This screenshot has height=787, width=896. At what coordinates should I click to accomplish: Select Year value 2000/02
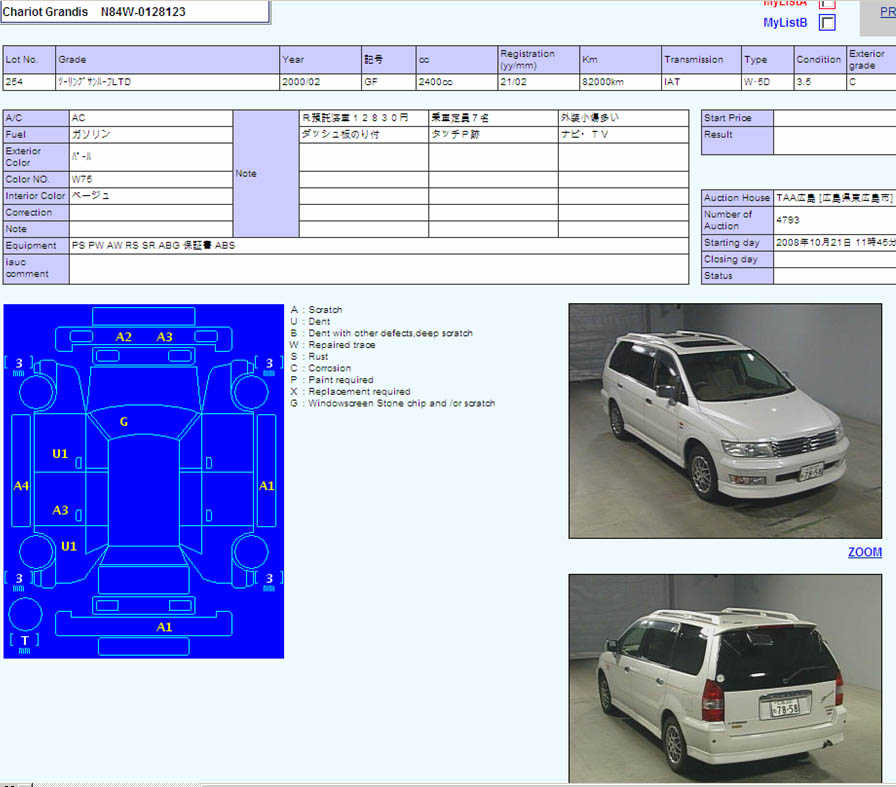tap(320, 82)
